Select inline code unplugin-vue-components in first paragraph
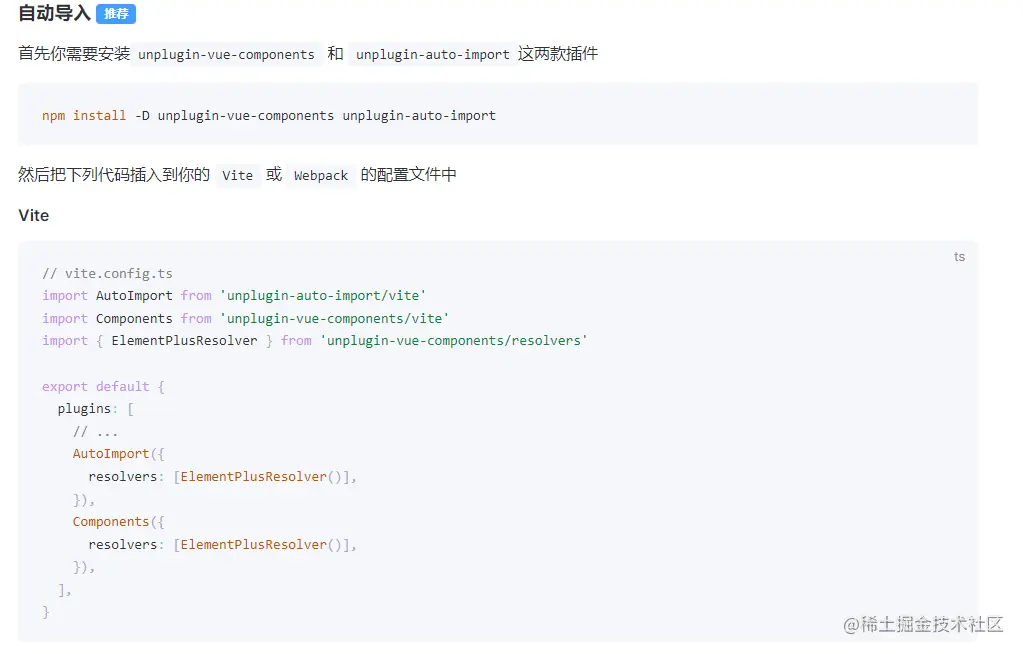 click(x=226, y=54)
